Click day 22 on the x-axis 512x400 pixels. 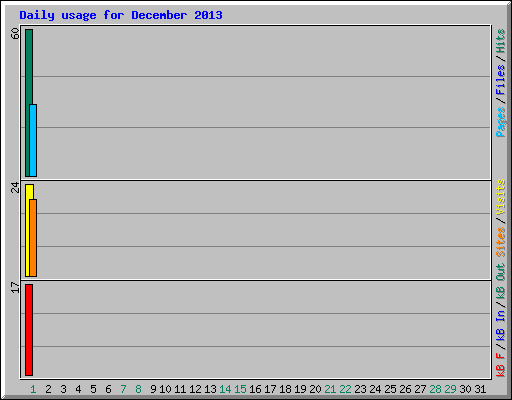[x=345, y=389]
